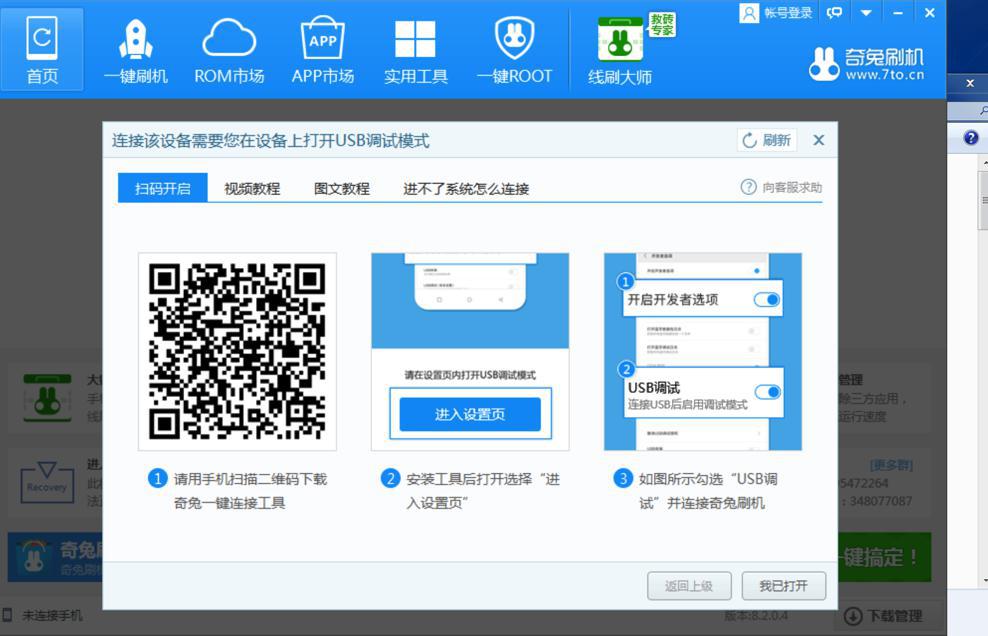The height and width of the screenshot is (636, 988).
Task: Close the right-side background window
Action: (970, 83)
